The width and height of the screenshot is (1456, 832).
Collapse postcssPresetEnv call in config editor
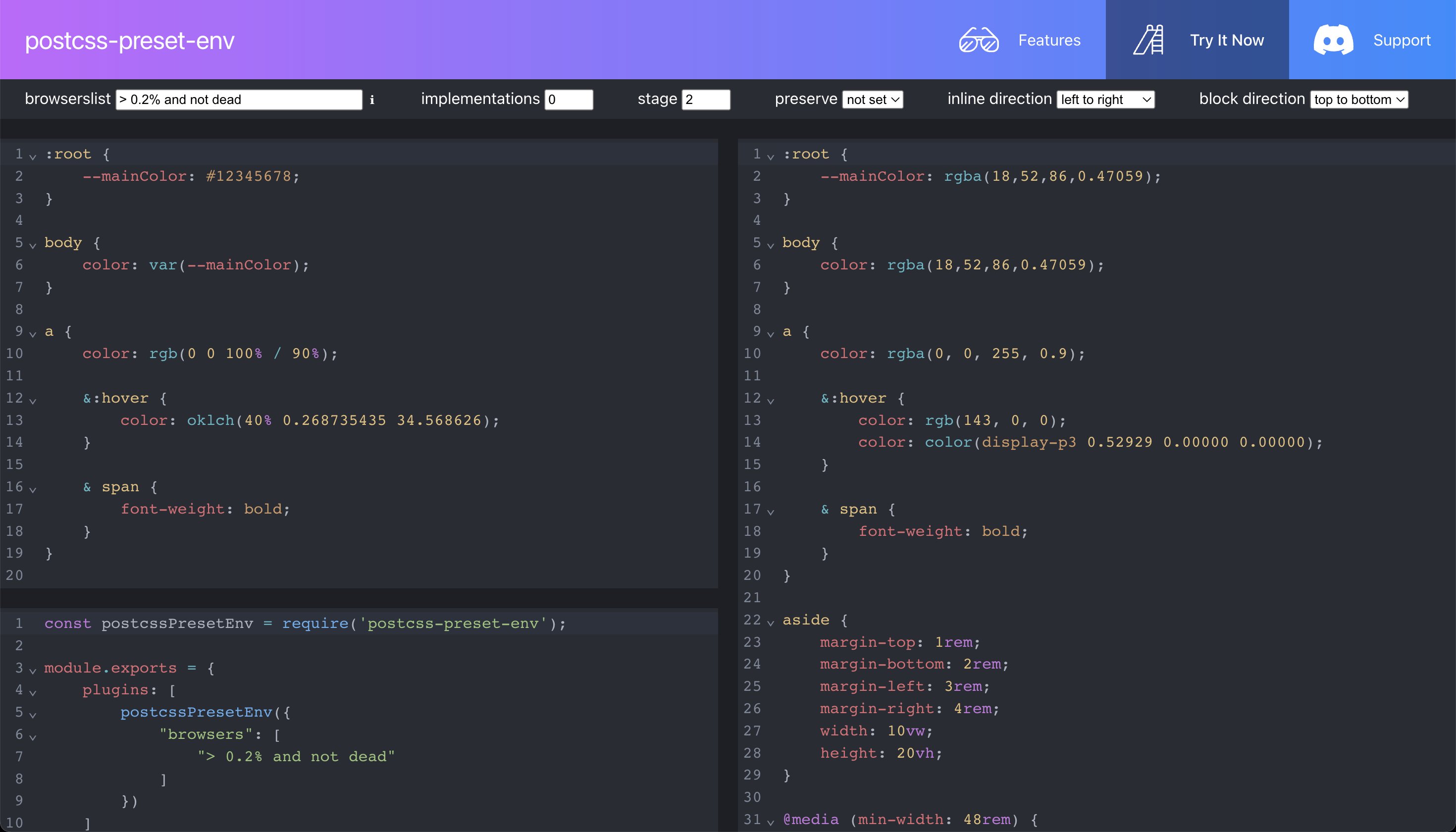33,714
